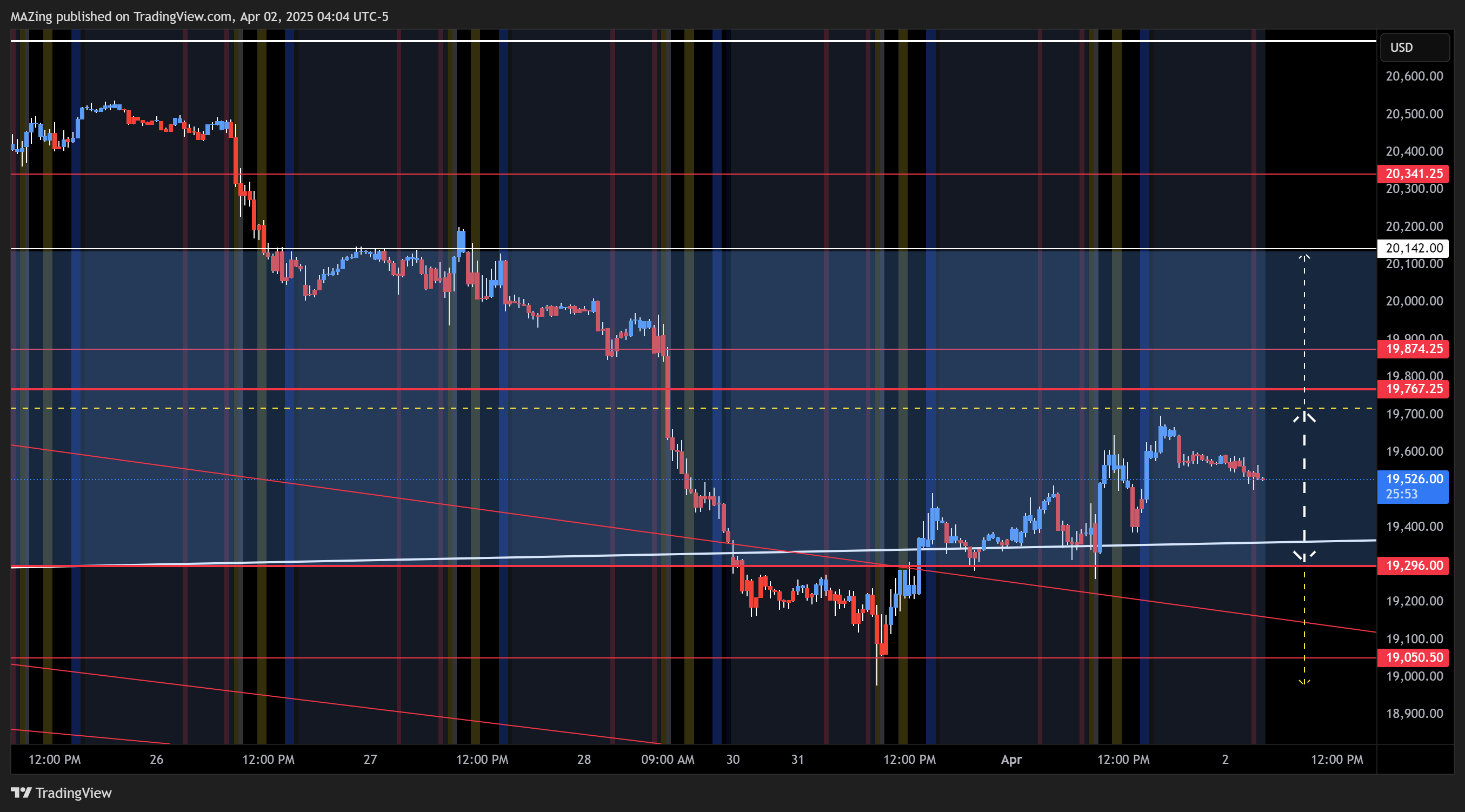Image resolution: width=1465 pixels, height=812 pixels.
Task: Click the 19,296.00 red price label
Action: (x=1413, y=565)
